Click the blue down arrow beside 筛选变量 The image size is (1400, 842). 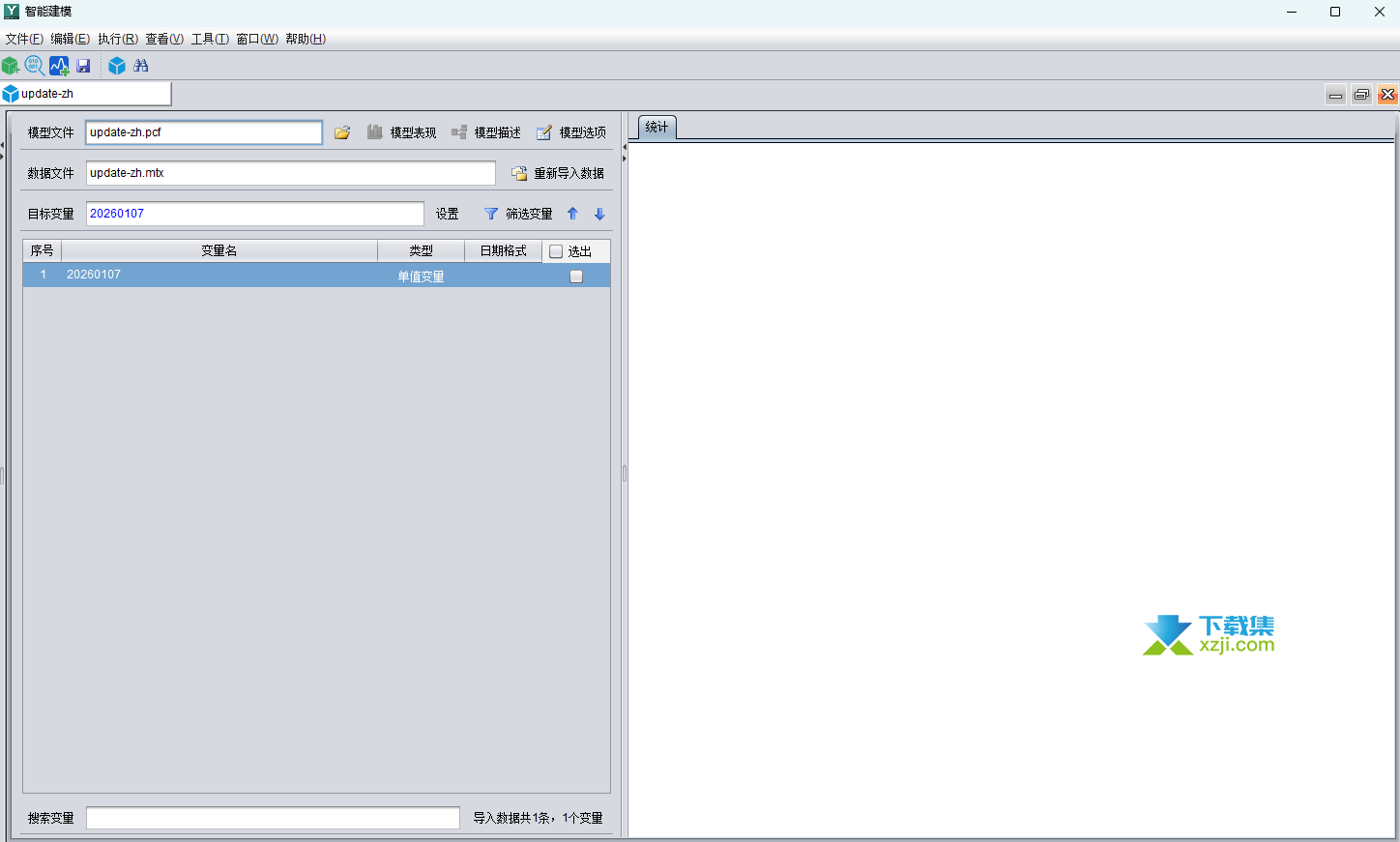pyautogui.click(x=599, y=214)
